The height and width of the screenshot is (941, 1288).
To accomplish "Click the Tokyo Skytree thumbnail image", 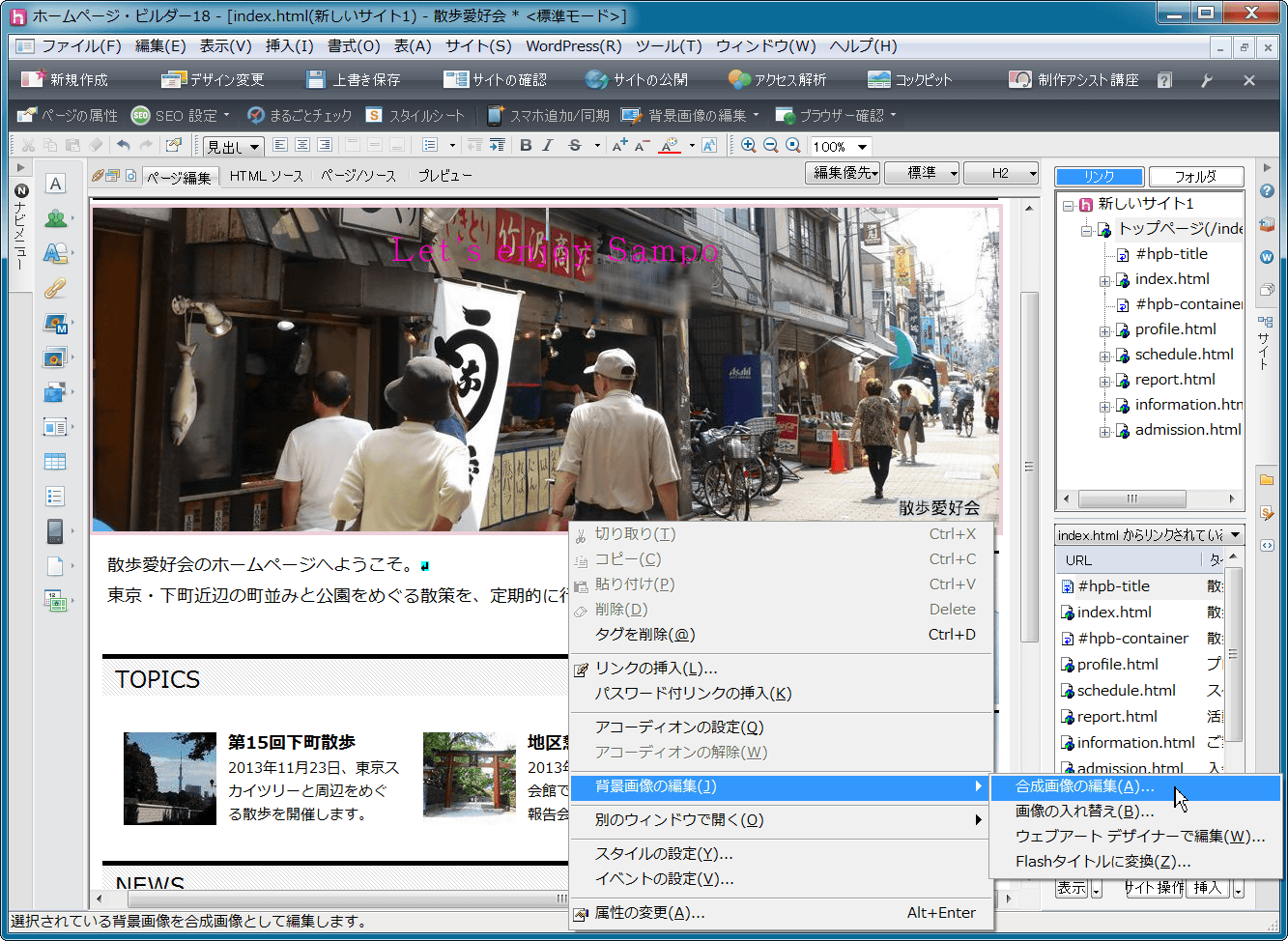I will coord(170,779).
